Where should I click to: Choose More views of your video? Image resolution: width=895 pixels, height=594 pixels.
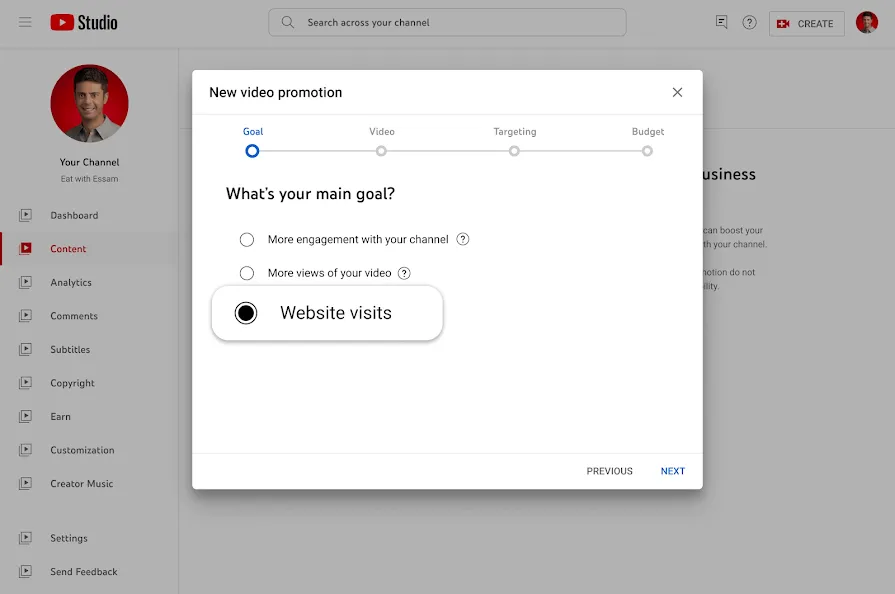coord(247,273)
